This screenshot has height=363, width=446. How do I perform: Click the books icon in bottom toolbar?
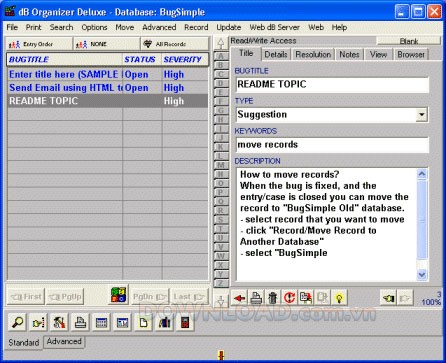[164, 322]
